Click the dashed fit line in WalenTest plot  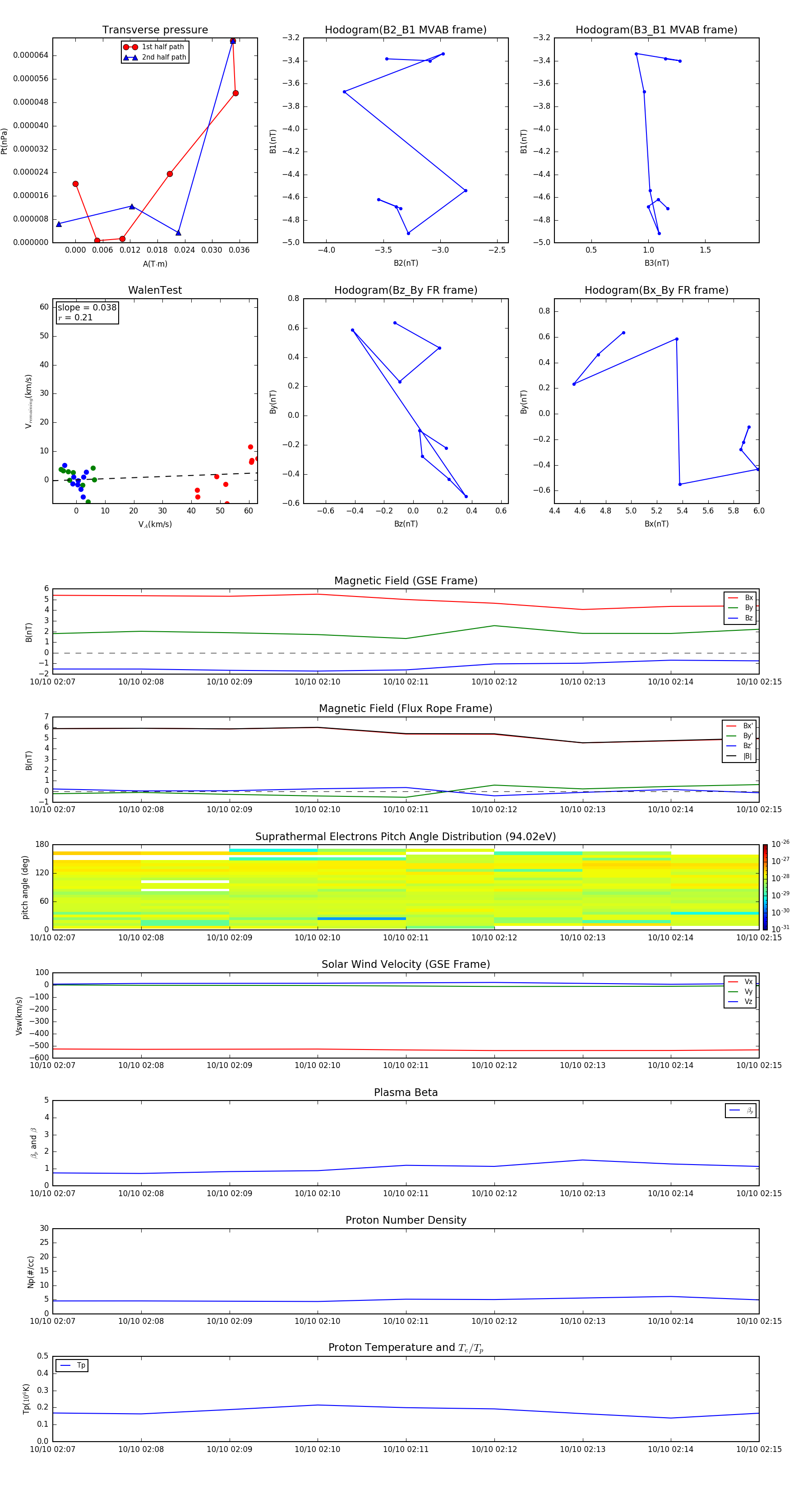155,477
